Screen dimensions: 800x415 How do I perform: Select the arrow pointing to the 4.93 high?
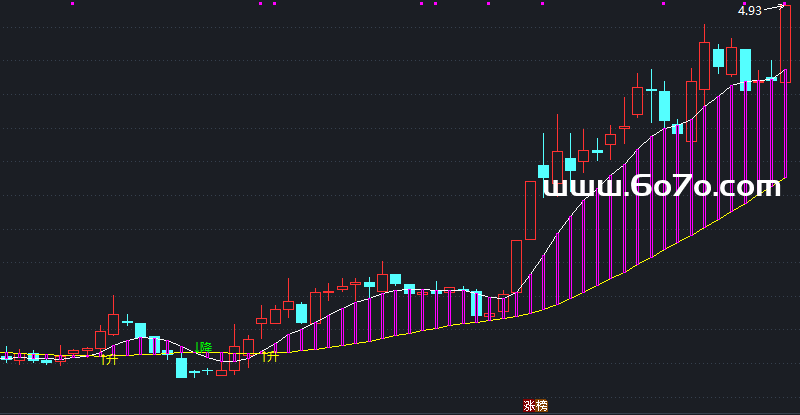[772, 8]
